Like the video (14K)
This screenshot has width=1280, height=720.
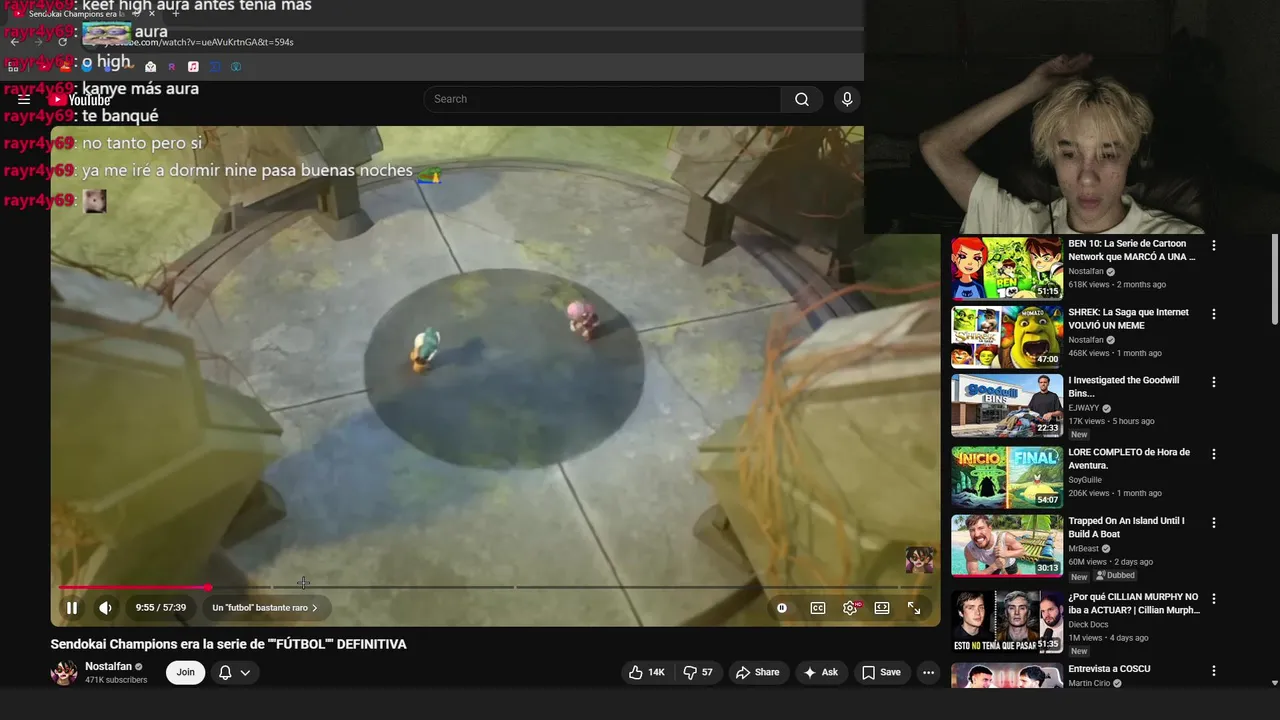point(646,672)
